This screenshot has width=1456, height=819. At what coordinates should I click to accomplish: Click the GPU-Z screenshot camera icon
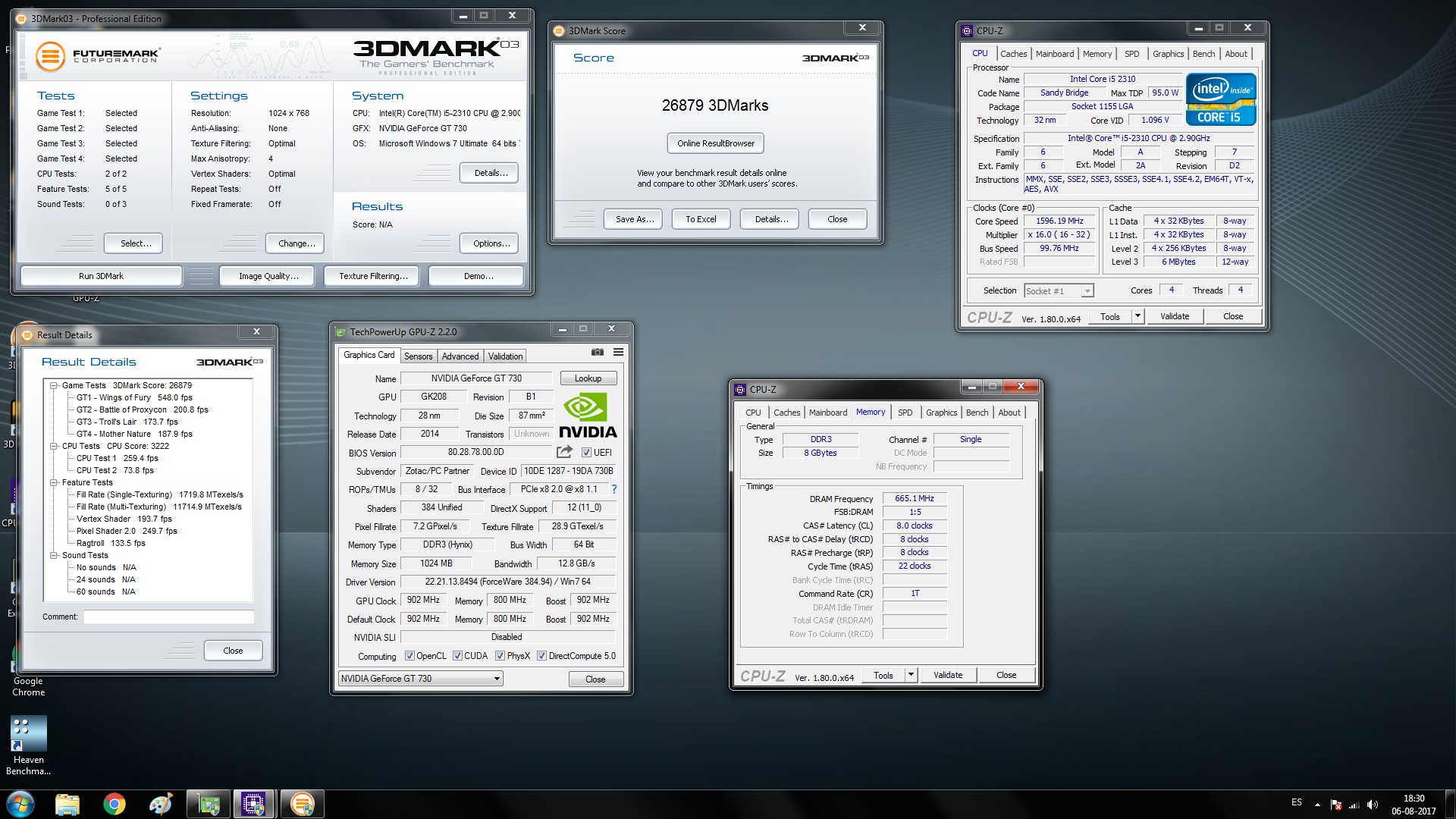[598, 352]
